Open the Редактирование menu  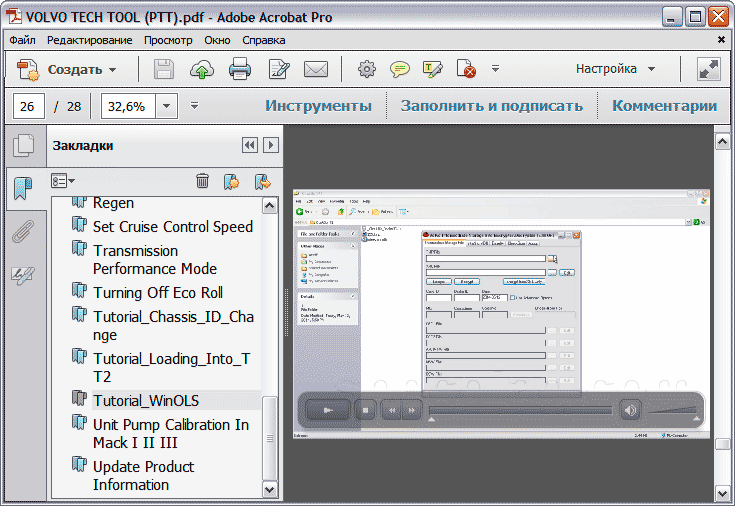click(x=89, y=40)
